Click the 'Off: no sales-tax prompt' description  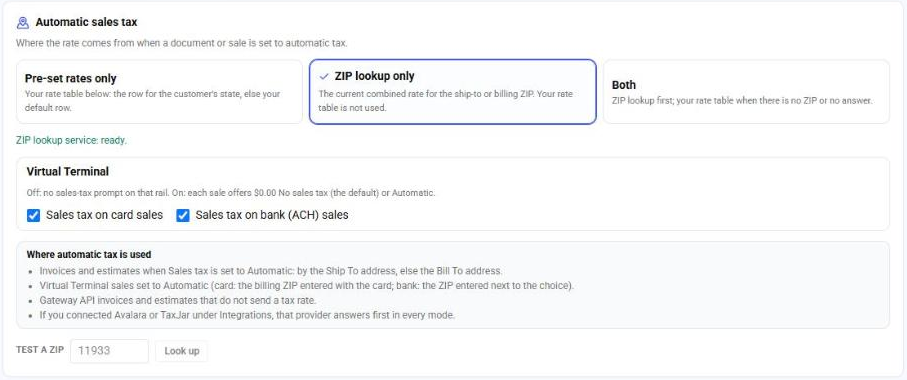231,193
